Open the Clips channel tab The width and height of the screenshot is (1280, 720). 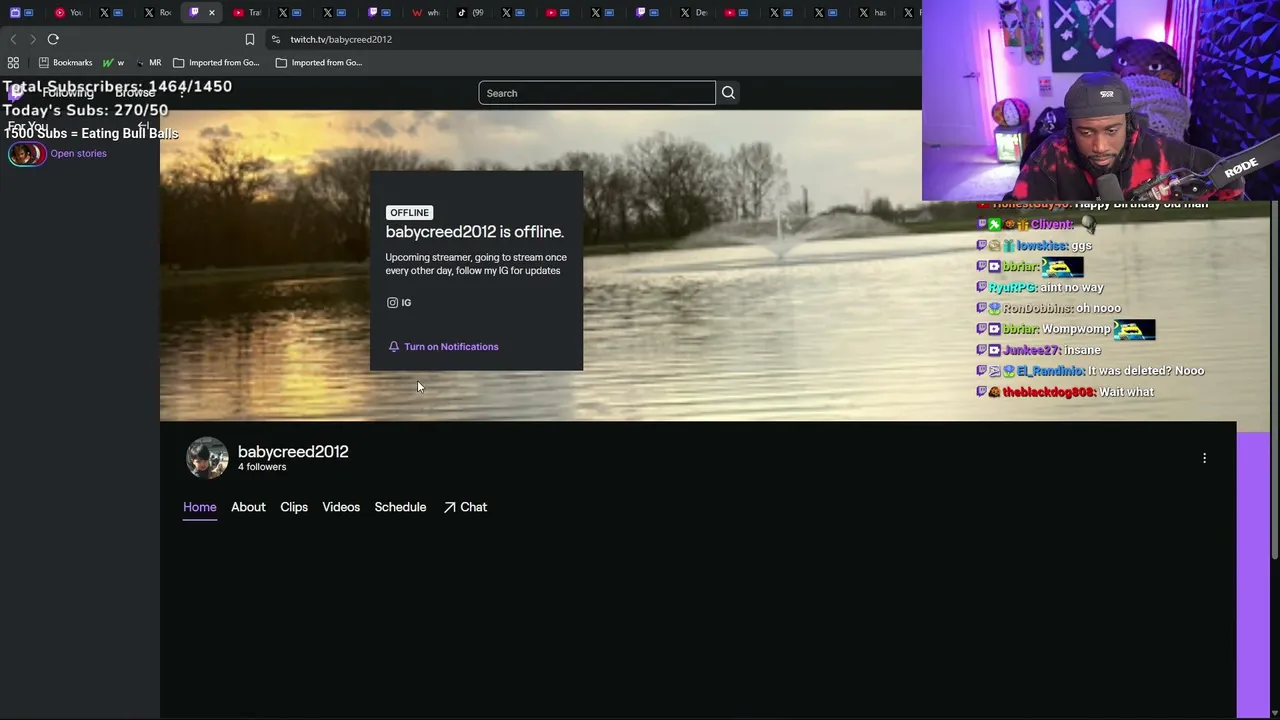(294, 507)
